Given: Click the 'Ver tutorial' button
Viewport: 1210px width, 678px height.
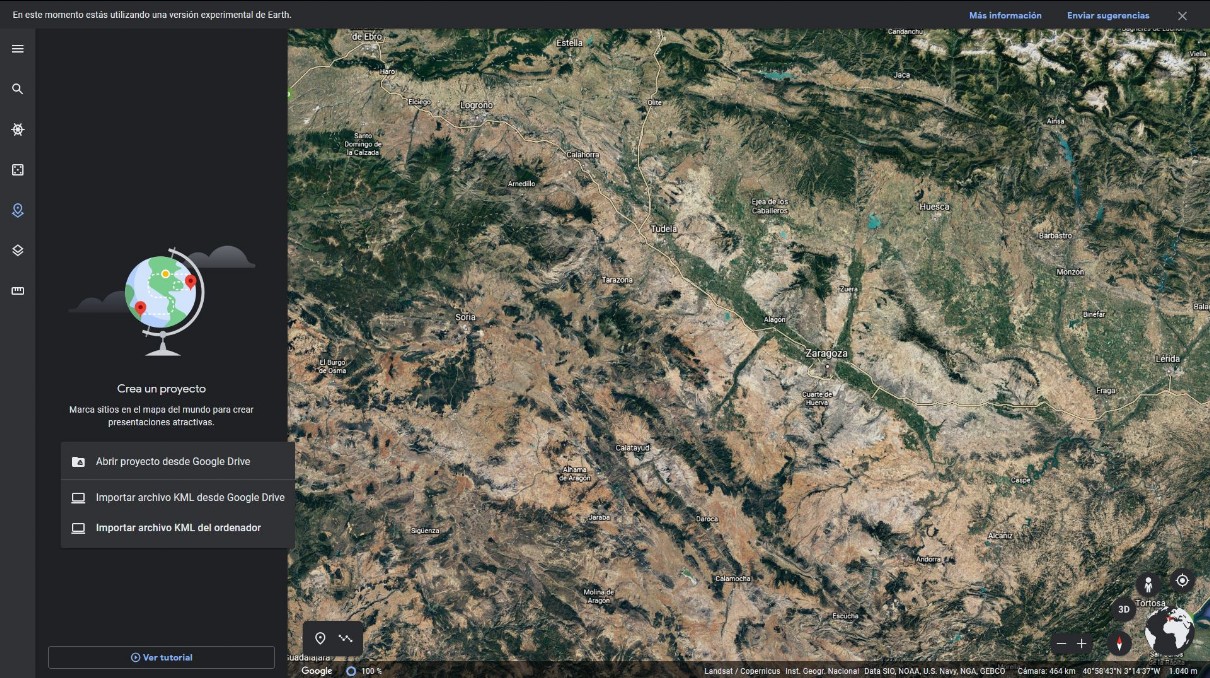Looking at the screenshot, I should (x=161, y=657).
